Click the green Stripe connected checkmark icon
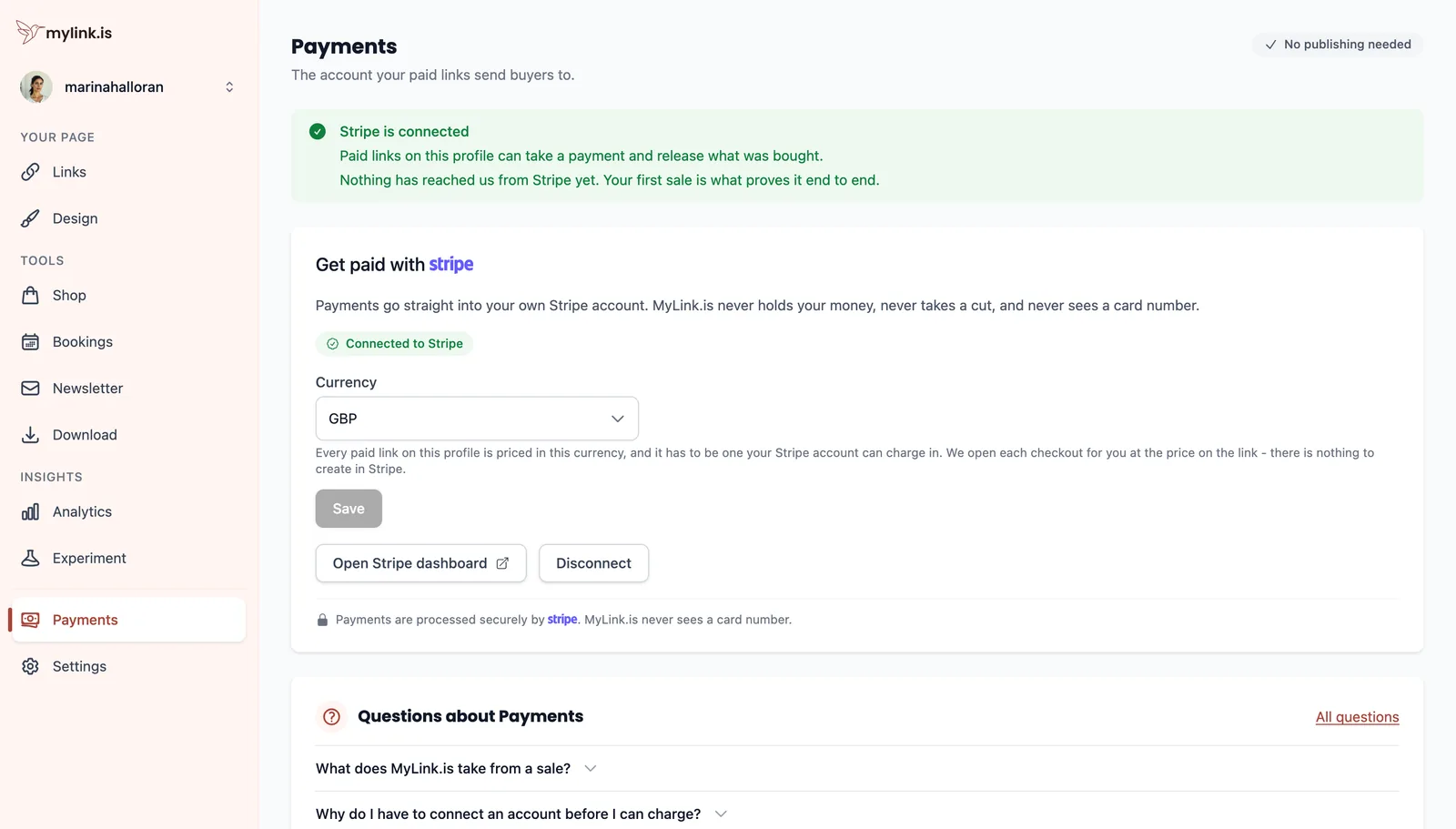 tap(318, 131)
